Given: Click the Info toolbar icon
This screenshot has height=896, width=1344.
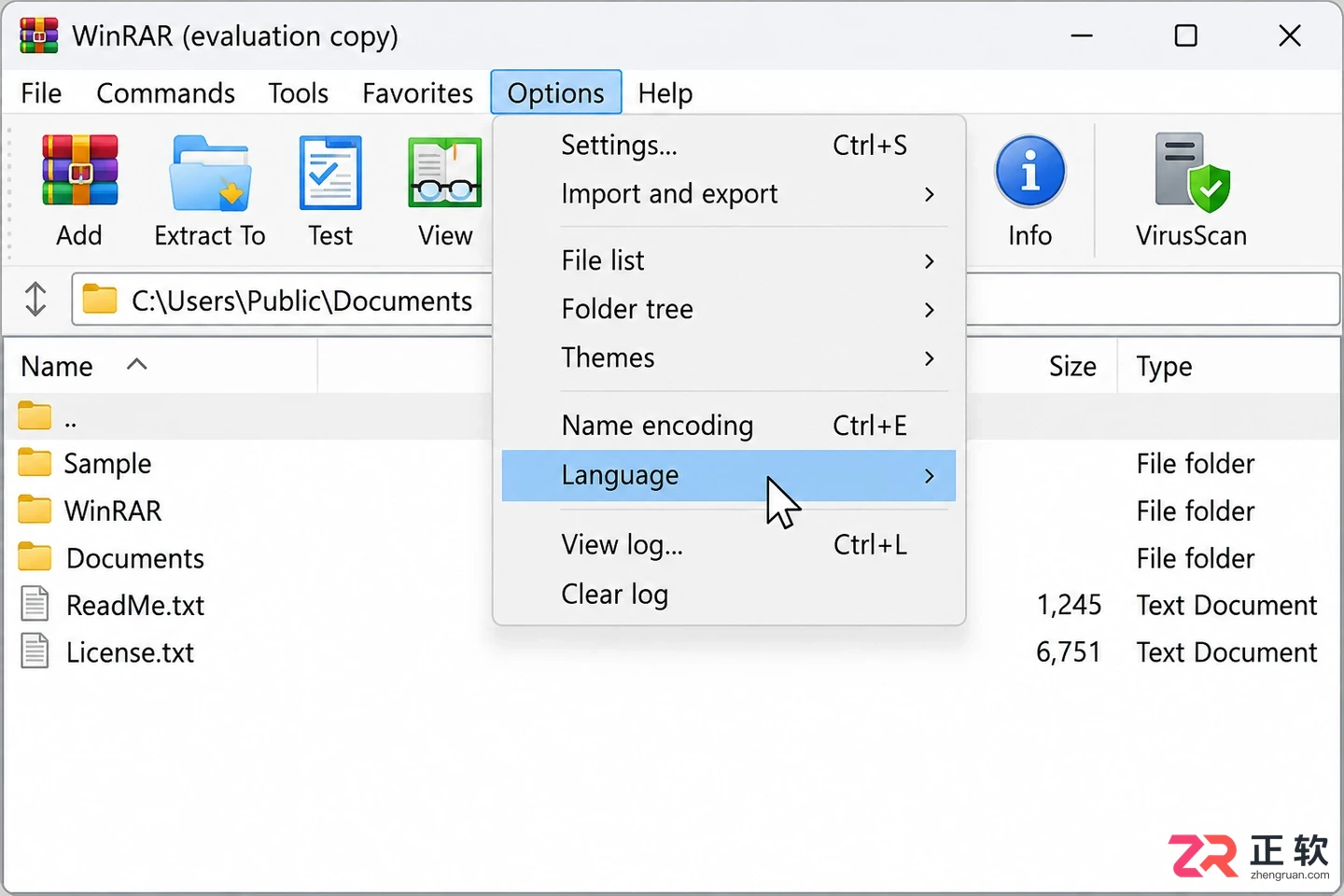Looking at the screenshot, I should pos(1029,172).
